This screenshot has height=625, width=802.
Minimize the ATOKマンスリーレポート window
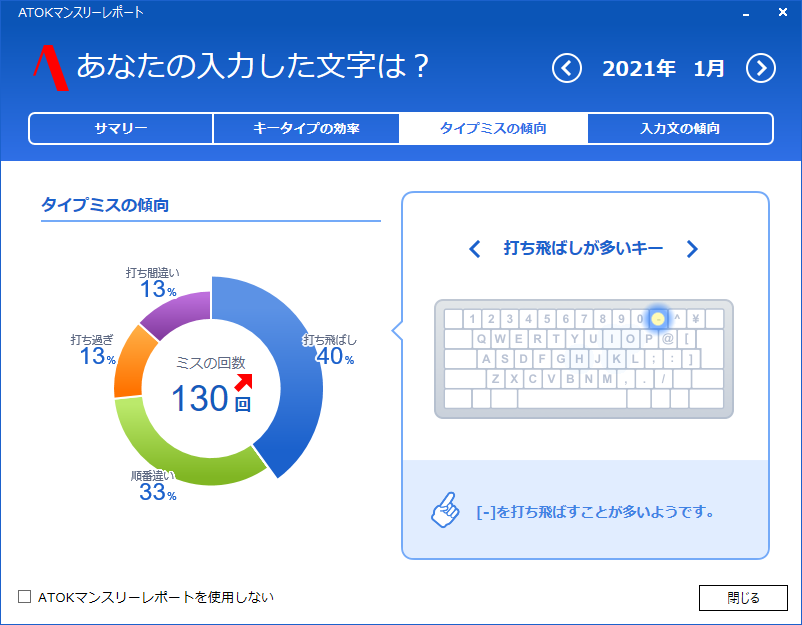pos(746,13)
